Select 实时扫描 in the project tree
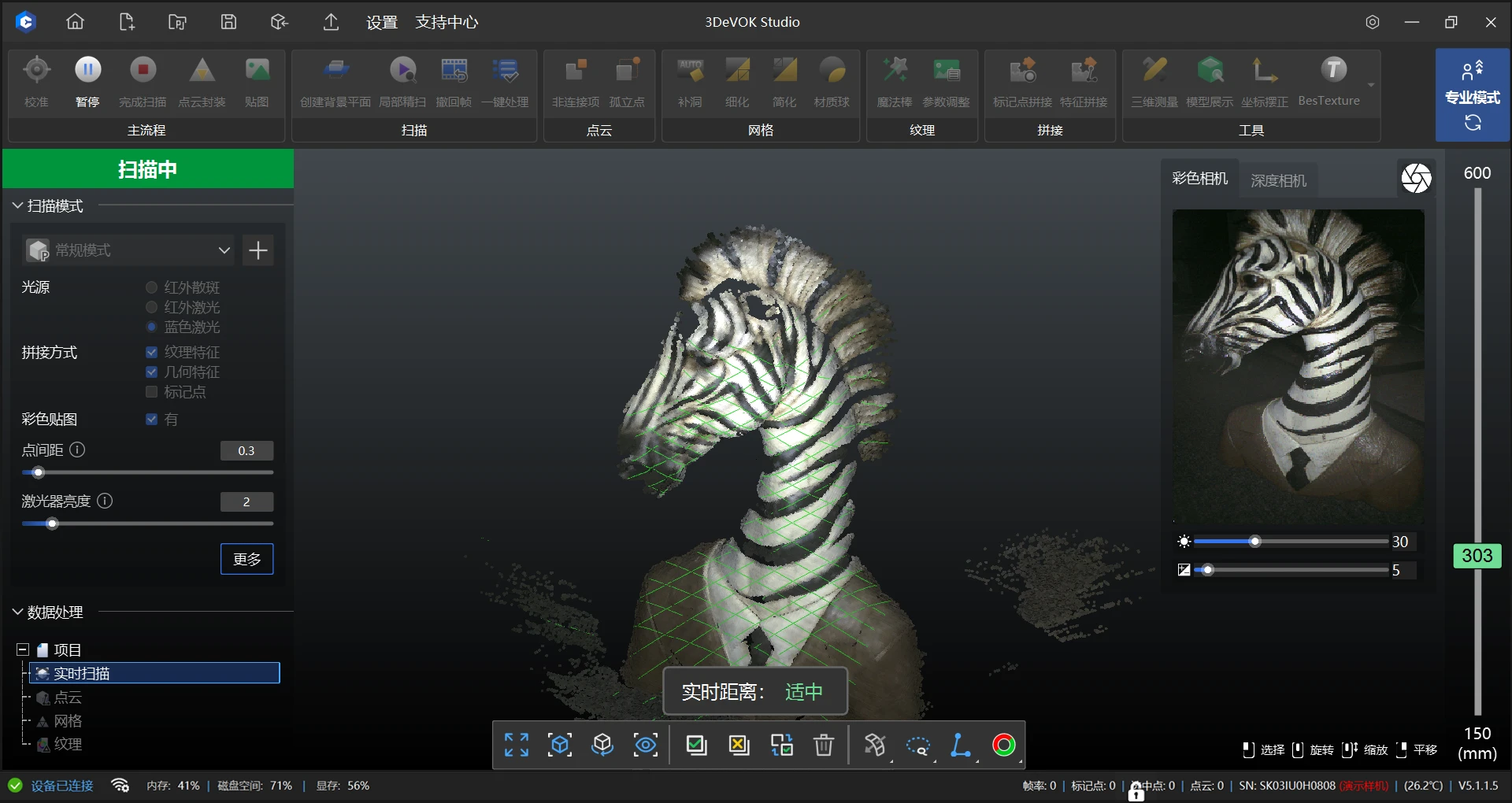Image resolution: width=1512 pixels, height=803 pixels. click(82, 673)
